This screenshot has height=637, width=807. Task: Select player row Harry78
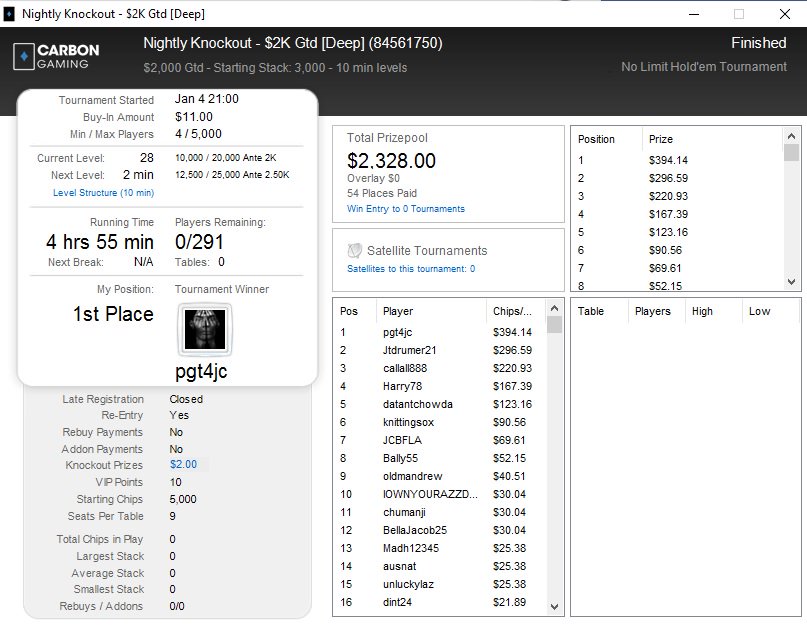tap(440, 386)
